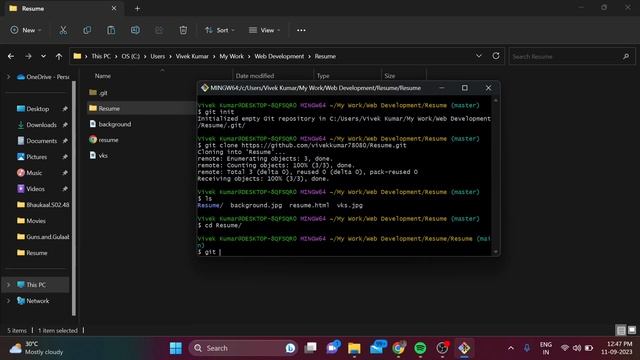Open the weather widget on taskbar
This screenshot has height=360, width=640.
tap(36, 348)
